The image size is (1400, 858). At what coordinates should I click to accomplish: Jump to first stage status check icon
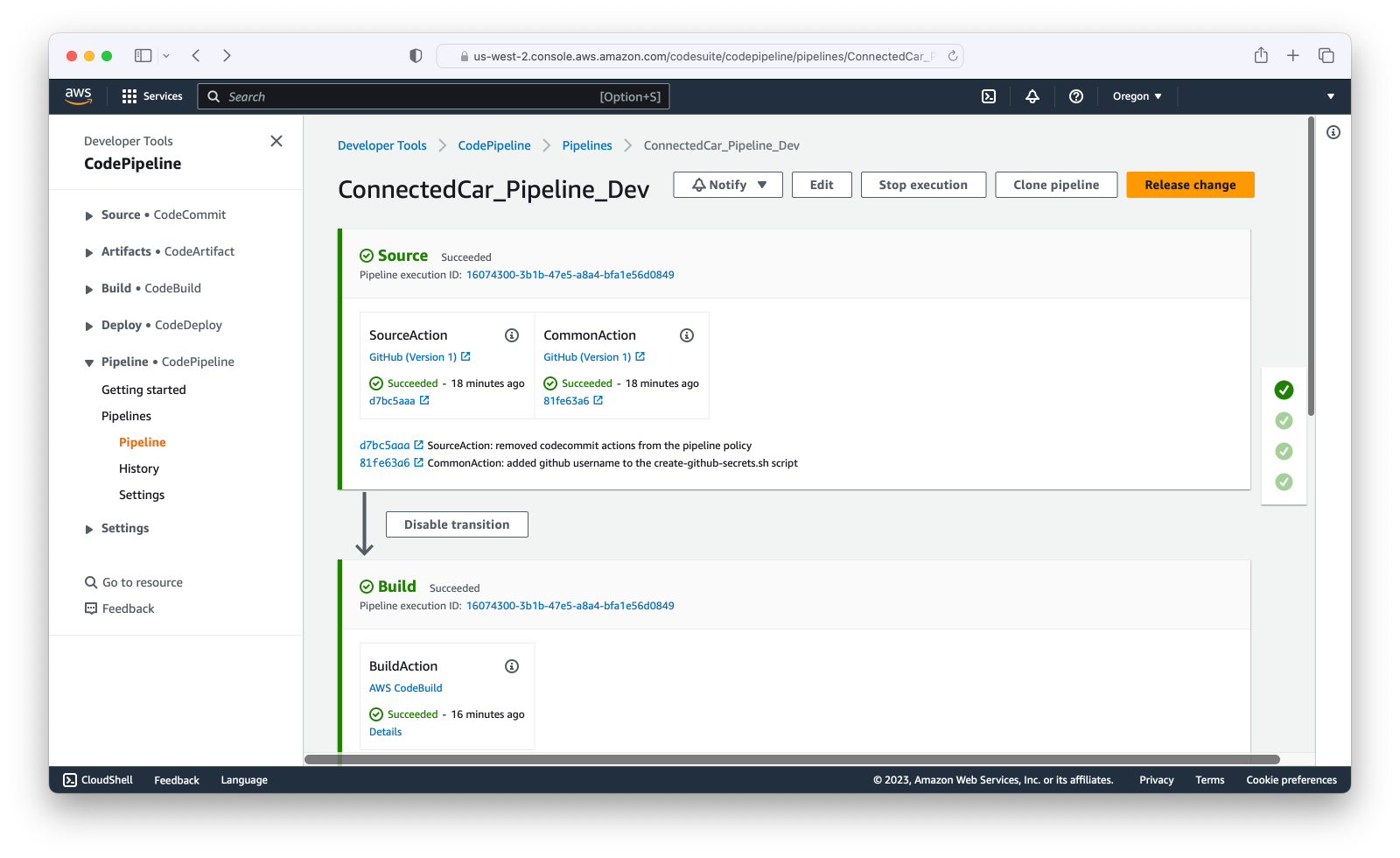tap(1284, 390)
